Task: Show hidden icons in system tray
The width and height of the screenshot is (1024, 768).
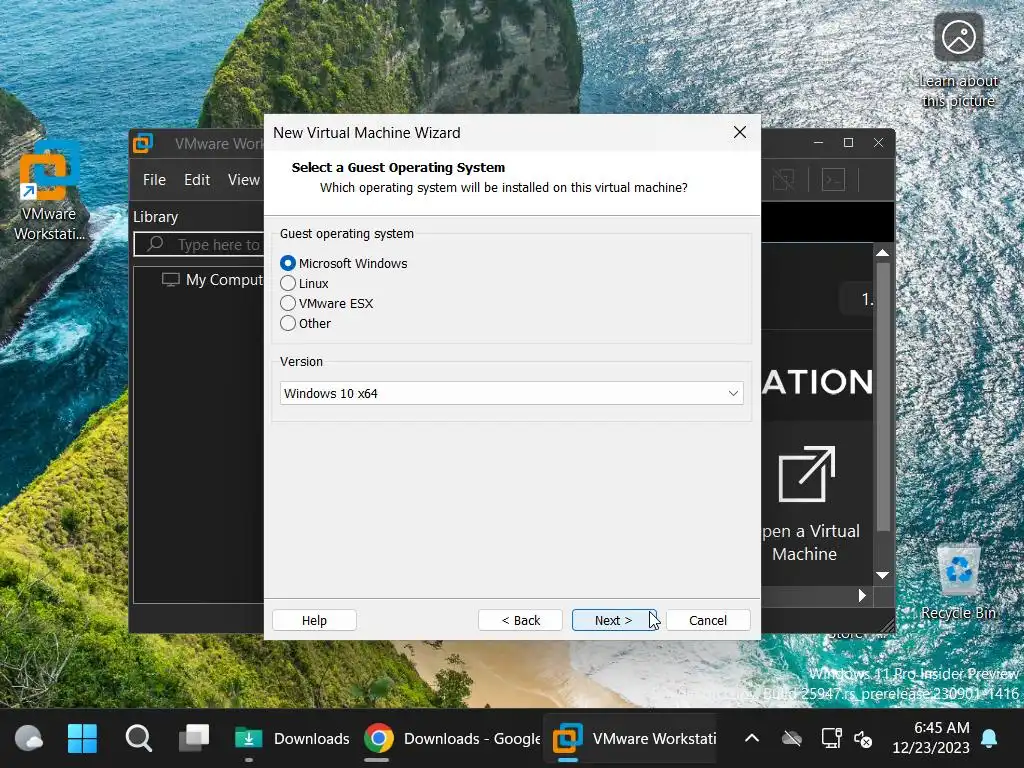Action: (x=752, y=739)
